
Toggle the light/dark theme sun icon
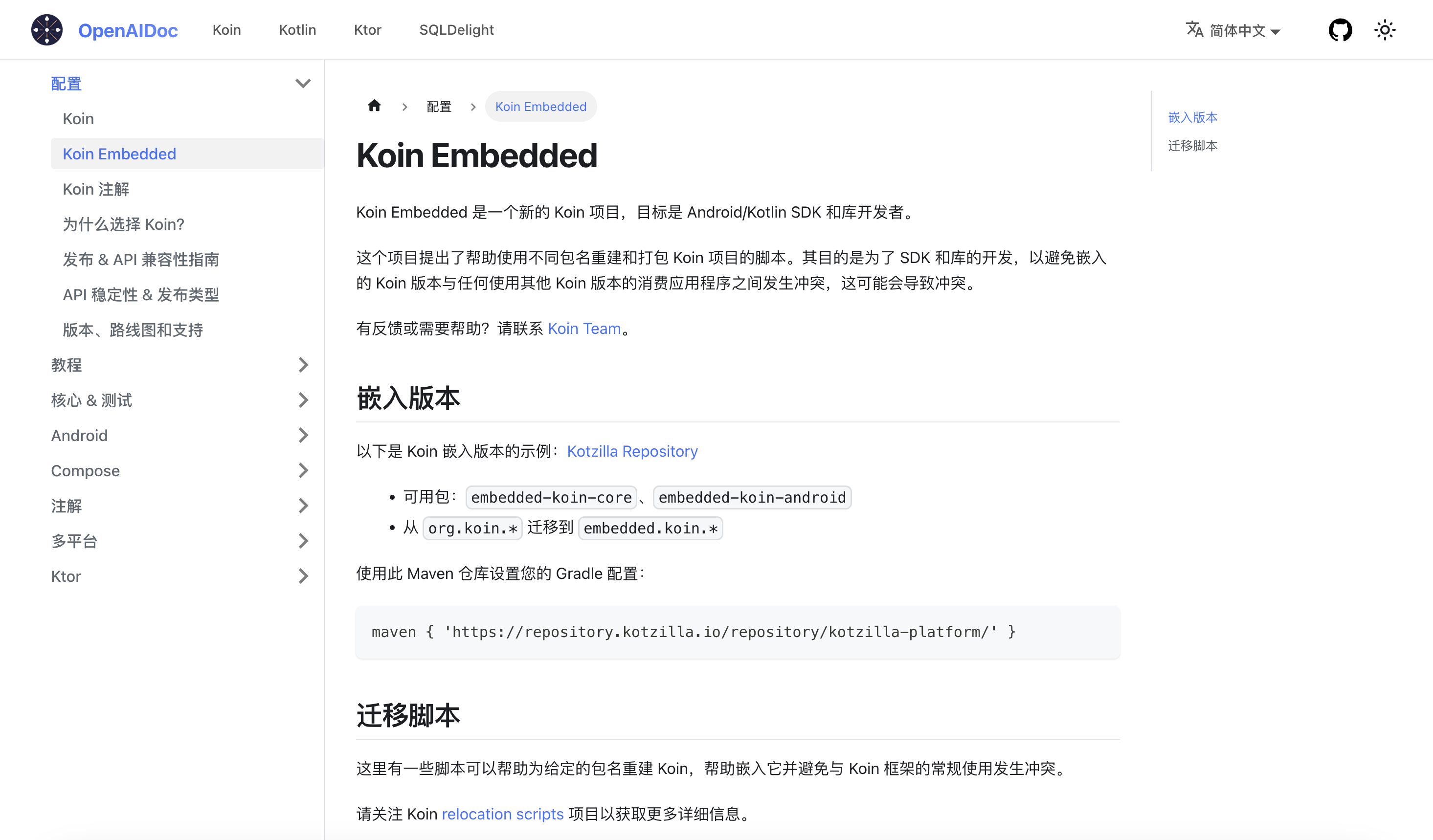pyautogui.click(x=1385, y=30)
